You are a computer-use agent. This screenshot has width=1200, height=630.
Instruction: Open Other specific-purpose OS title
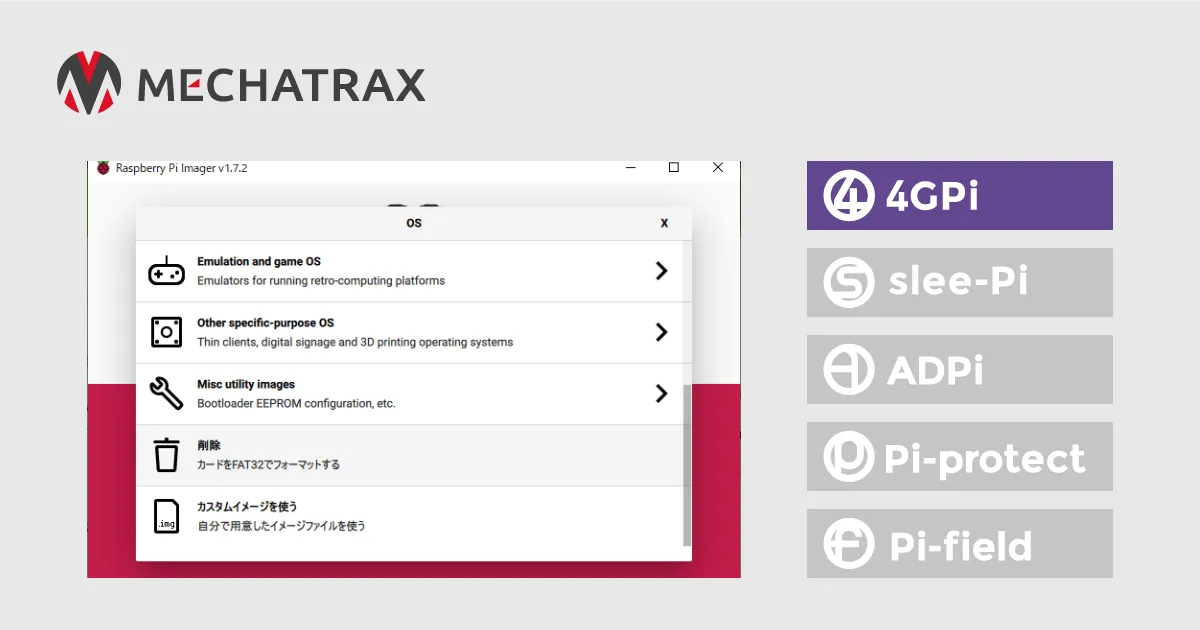[265, 323]
